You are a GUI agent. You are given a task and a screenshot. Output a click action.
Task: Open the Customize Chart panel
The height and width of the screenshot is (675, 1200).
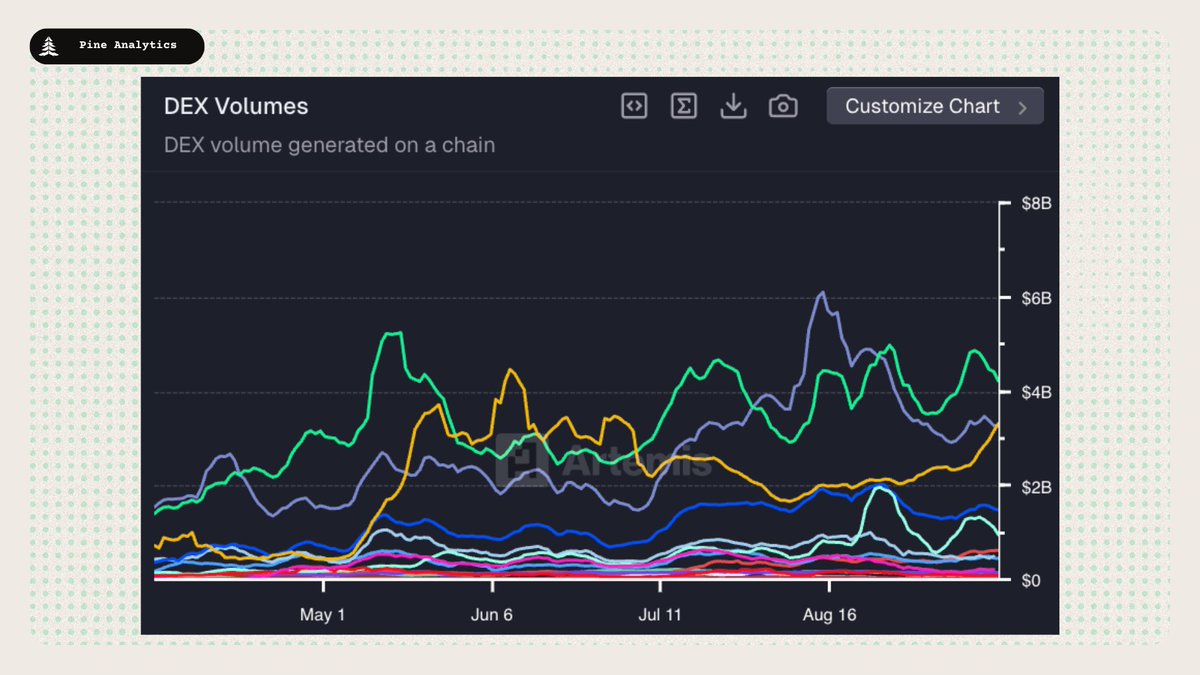tap(935, 106)
